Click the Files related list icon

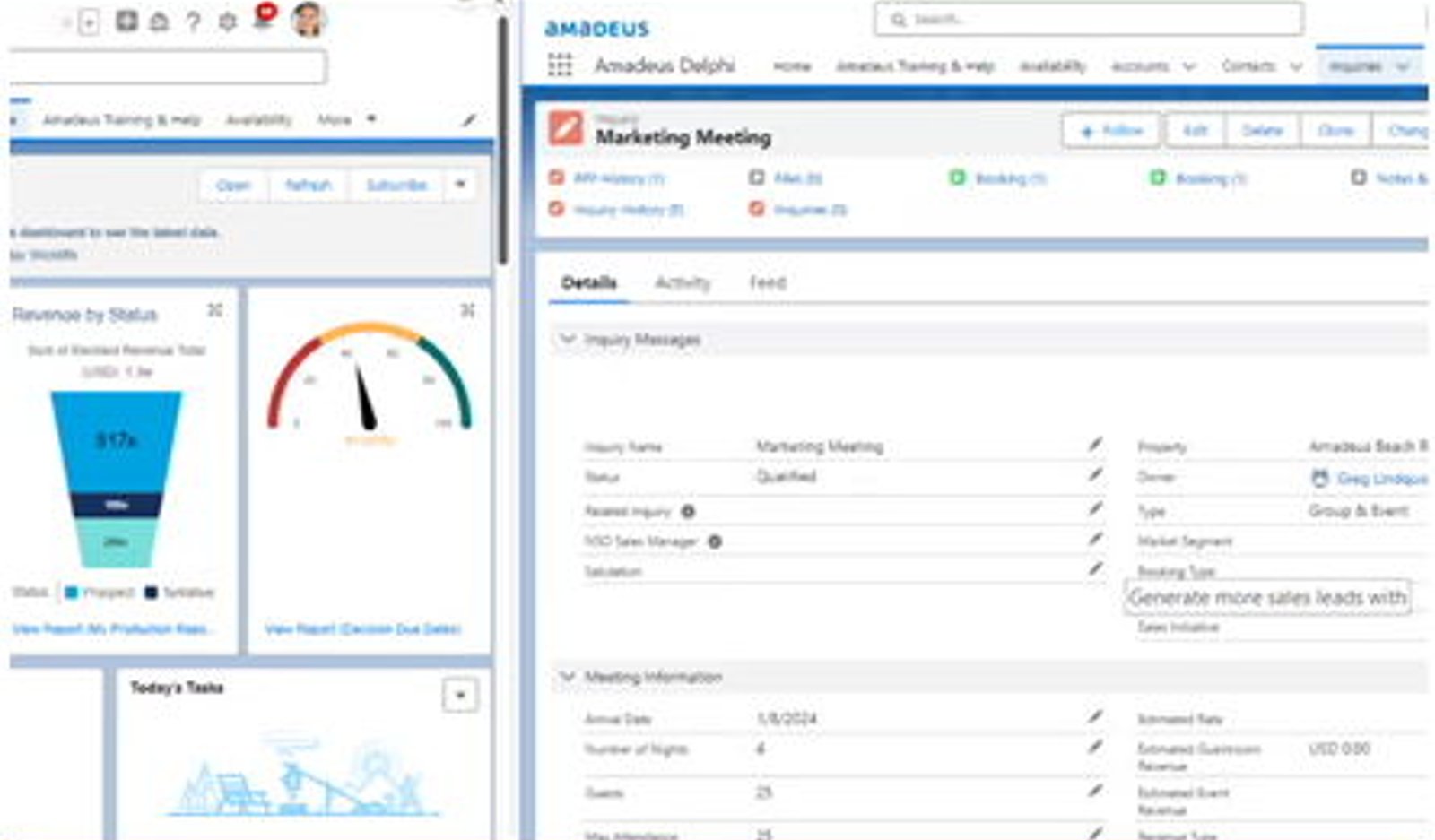point(757,178)
